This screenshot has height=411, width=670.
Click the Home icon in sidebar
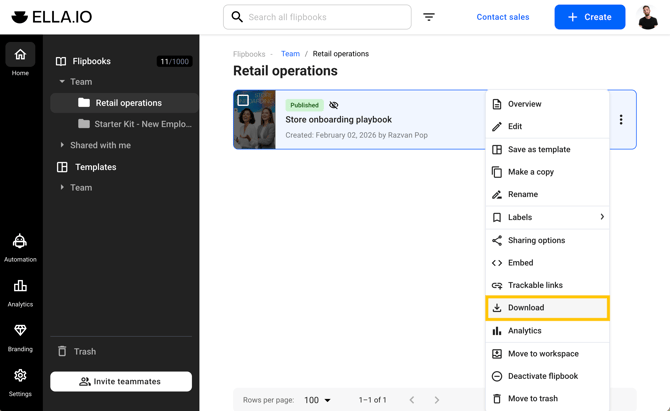click(20, 59)
